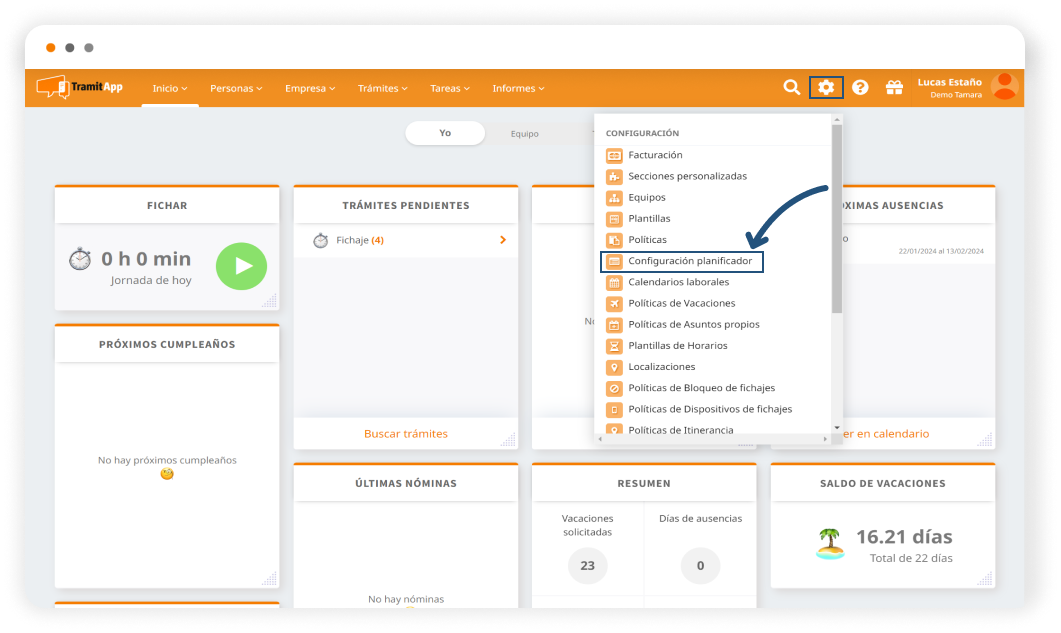Open the help question mark icon
This screenshot has height=633, width=1061.
[x=860, y=88]
